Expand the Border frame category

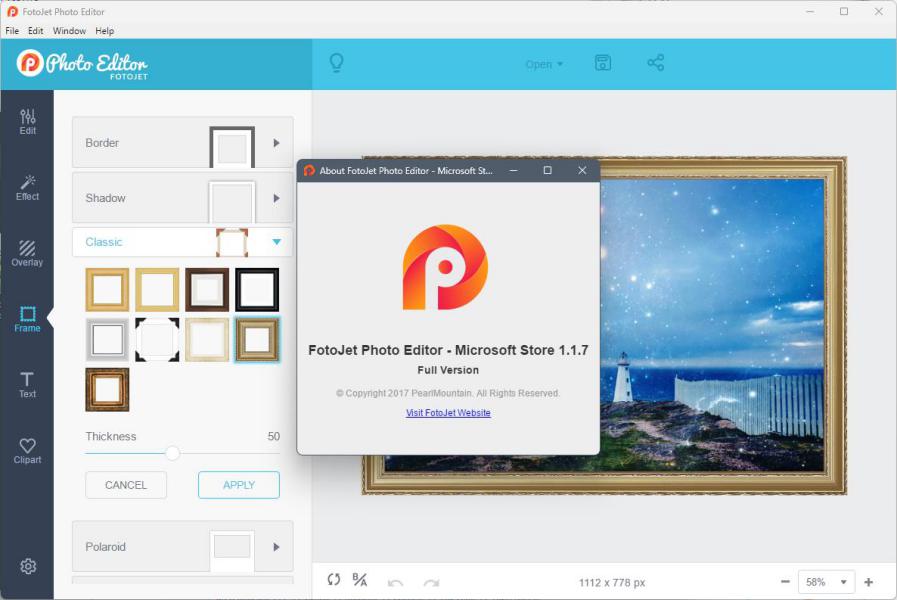(182, 142)
